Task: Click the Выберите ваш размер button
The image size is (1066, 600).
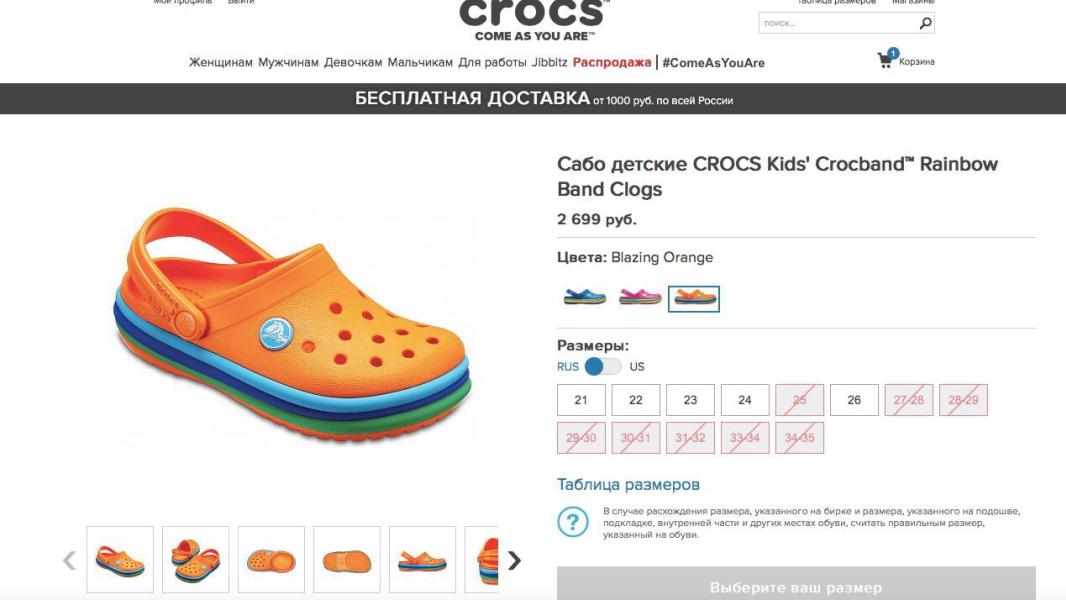Action: (796, 584)
